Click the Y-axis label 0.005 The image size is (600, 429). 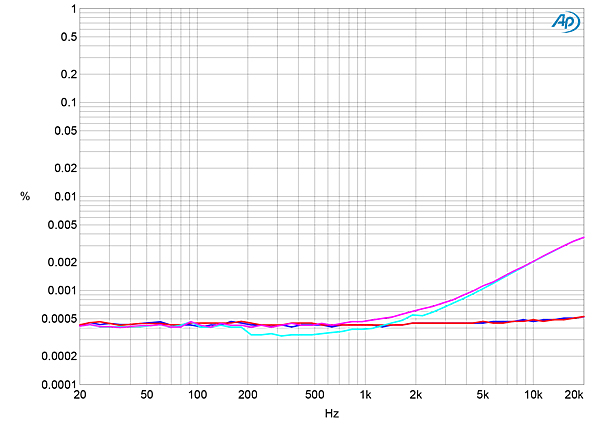[x=62, y=225]
